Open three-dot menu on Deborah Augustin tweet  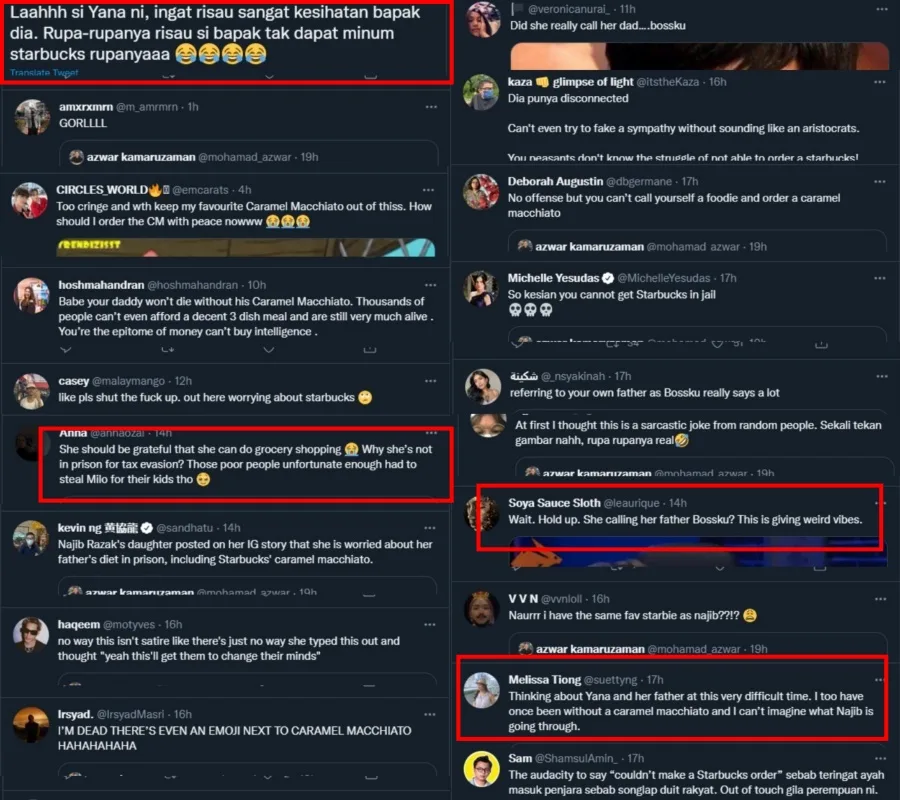click(879, 182)
